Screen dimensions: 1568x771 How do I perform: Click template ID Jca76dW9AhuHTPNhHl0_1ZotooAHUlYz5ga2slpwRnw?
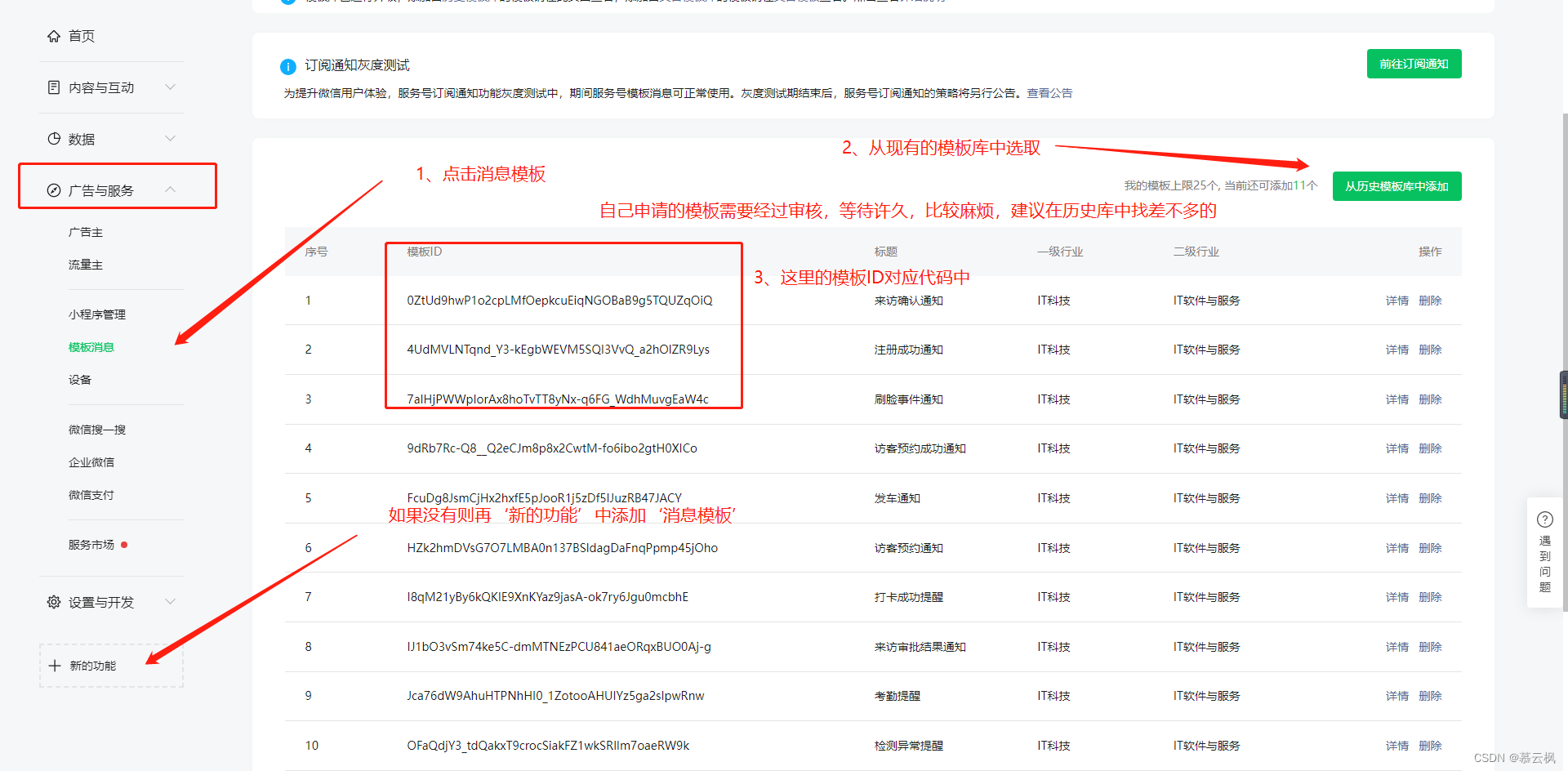tap(555, 696)
